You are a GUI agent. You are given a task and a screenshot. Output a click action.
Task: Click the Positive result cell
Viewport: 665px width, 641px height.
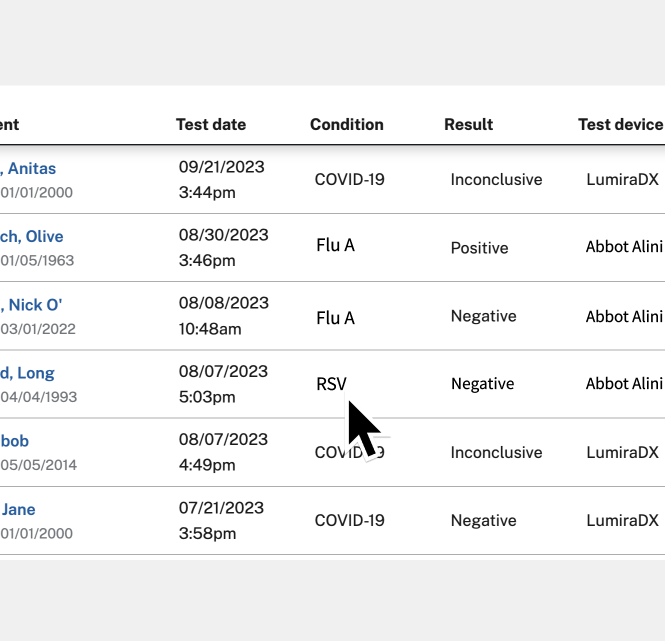pos(479,248)
